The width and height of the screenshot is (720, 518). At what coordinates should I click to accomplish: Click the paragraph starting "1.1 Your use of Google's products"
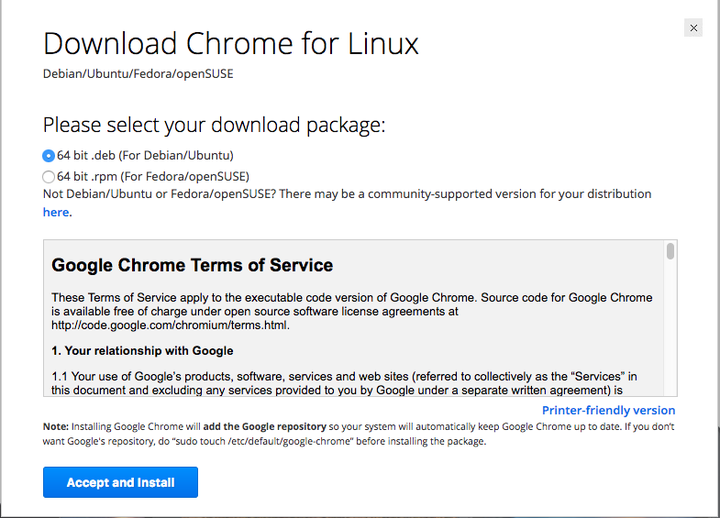[x=344, y=383]
